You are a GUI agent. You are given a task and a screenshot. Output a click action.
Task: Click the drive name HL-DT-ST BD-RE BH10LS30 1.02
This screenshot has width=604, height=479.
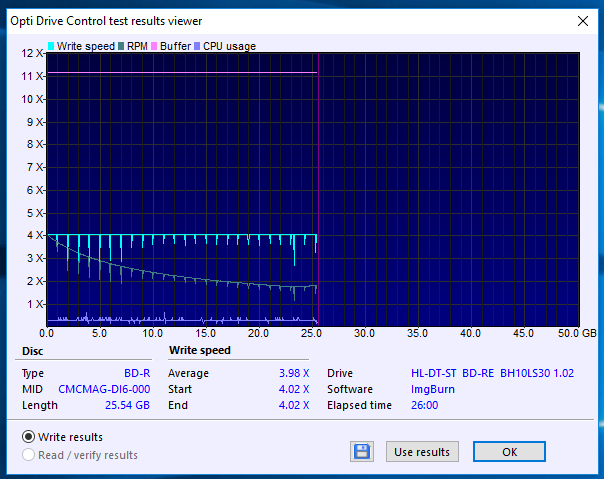point(492,373)
